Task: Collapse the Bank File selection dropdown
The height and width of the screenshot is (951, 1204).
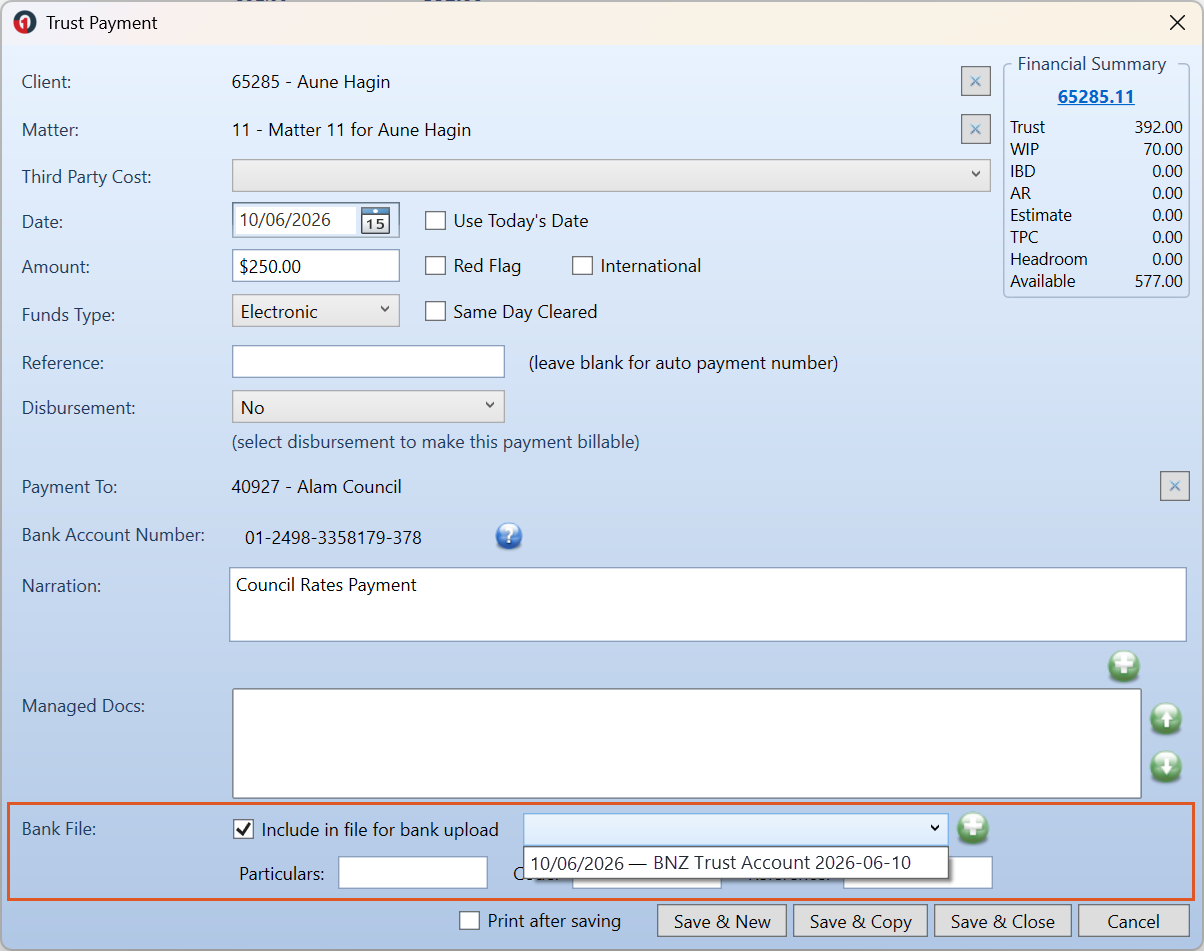Action: [935, 828]
